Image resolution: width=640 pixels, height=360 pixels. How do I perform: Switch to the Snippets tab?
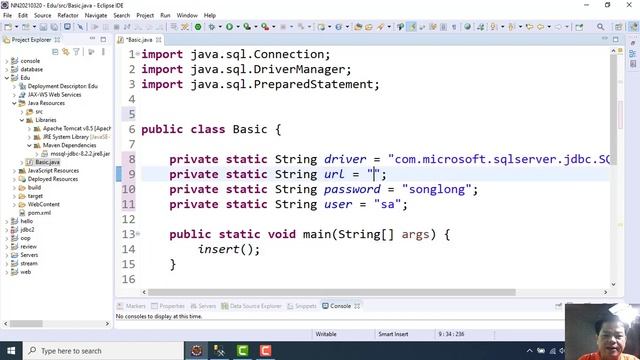(302, 306)
